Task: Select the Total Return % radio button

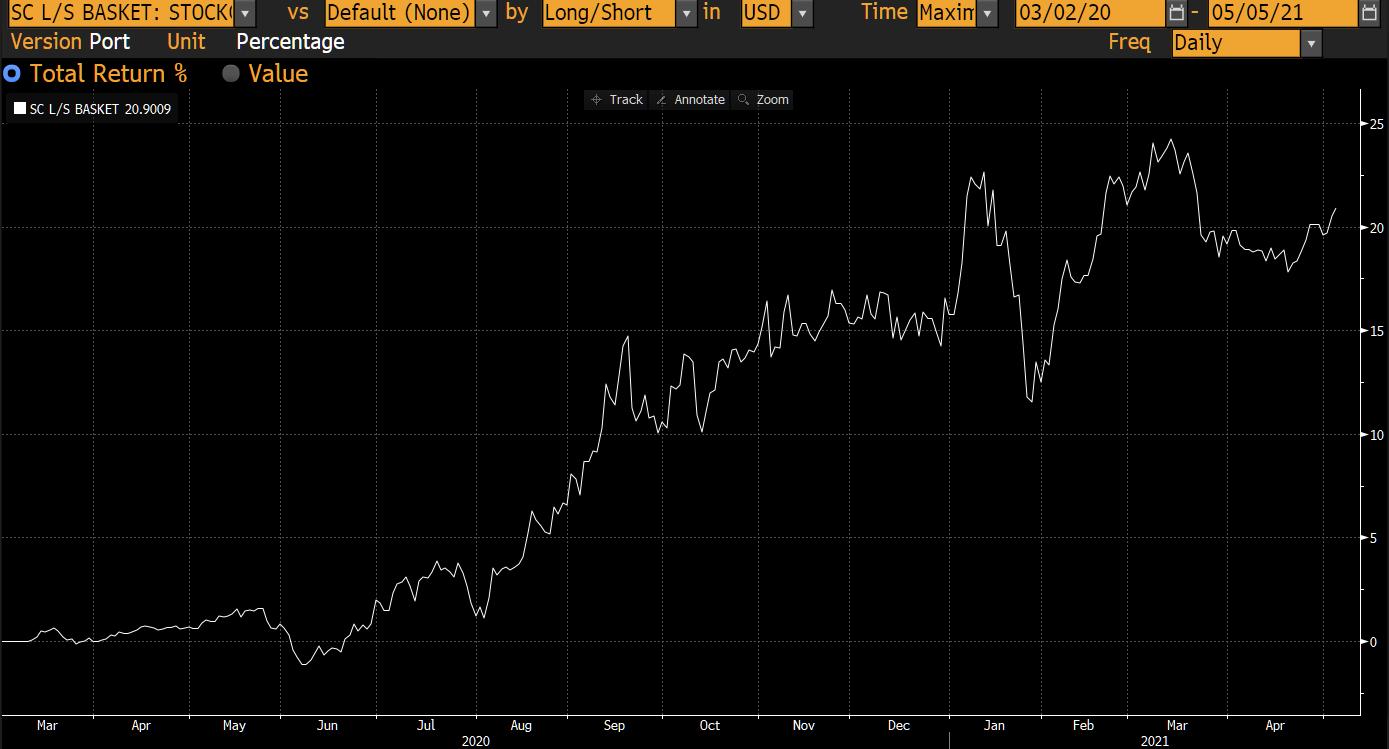Action: coord(12,74)
